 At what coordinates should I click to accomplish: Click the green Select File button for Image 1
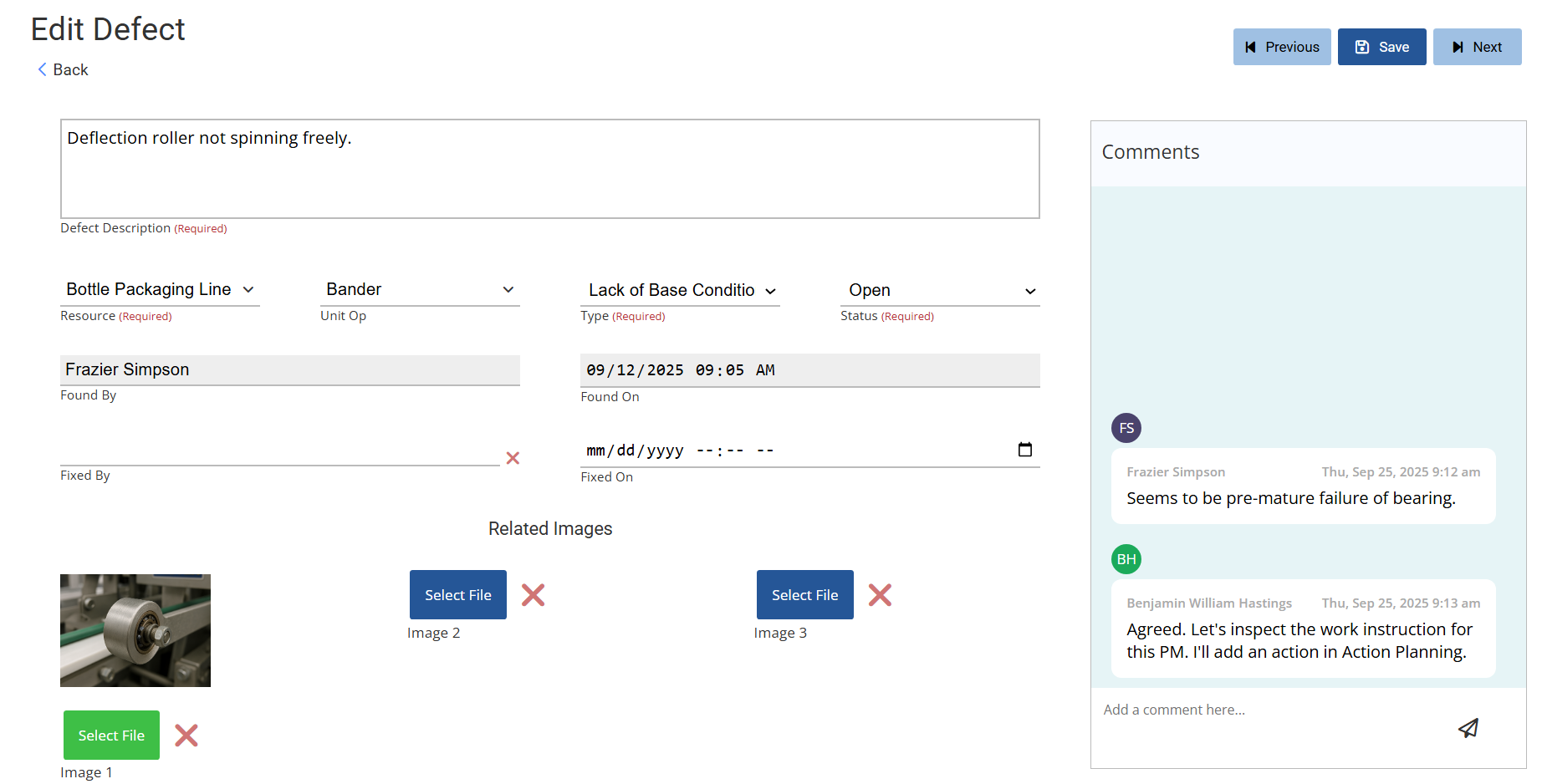pos(111,736)
